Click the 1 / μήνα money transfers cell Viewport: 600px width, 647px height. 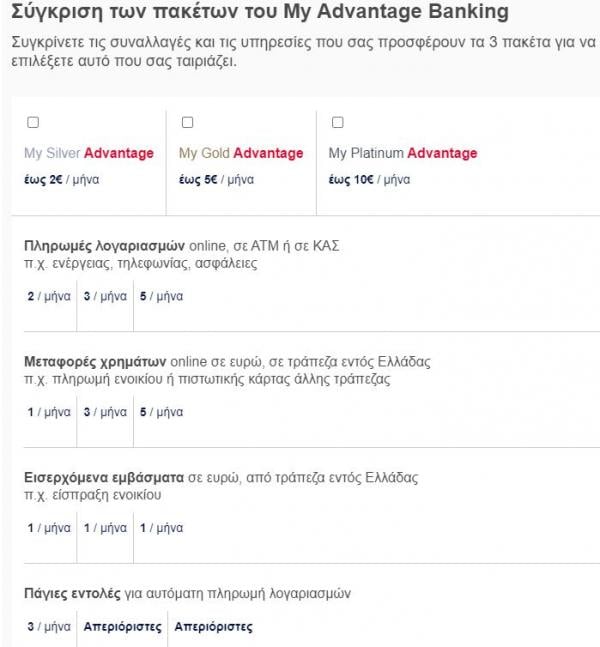pyautogui.click(x=49, y=412)
